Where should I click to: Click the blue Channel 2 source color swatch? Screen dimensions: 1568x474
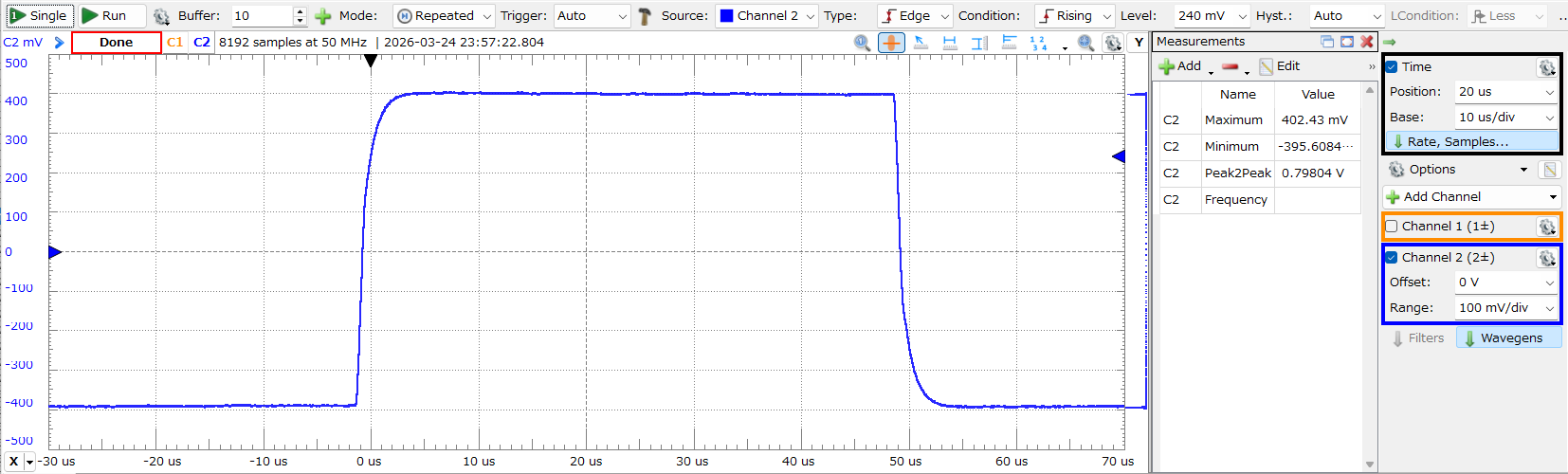(726, 16)
